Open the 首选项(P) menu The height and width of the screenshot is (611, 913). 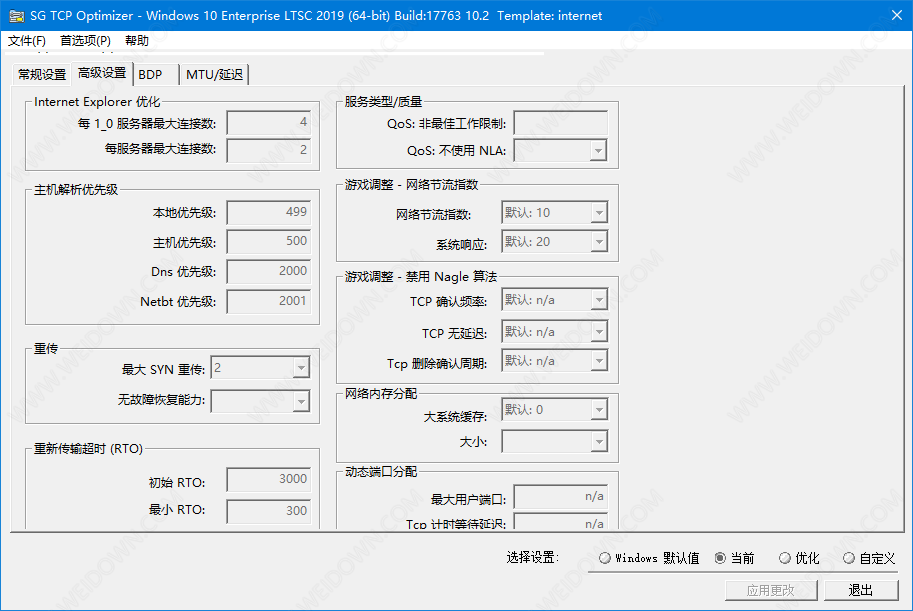pos(85,41)
